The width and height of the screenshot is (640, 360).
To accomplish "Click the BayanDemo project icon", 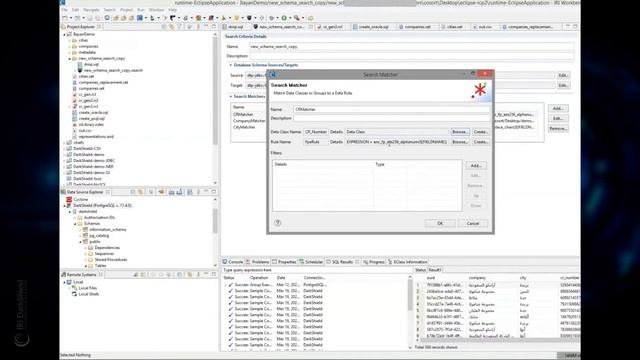I will pyautogui.click(x=69, y=34).
